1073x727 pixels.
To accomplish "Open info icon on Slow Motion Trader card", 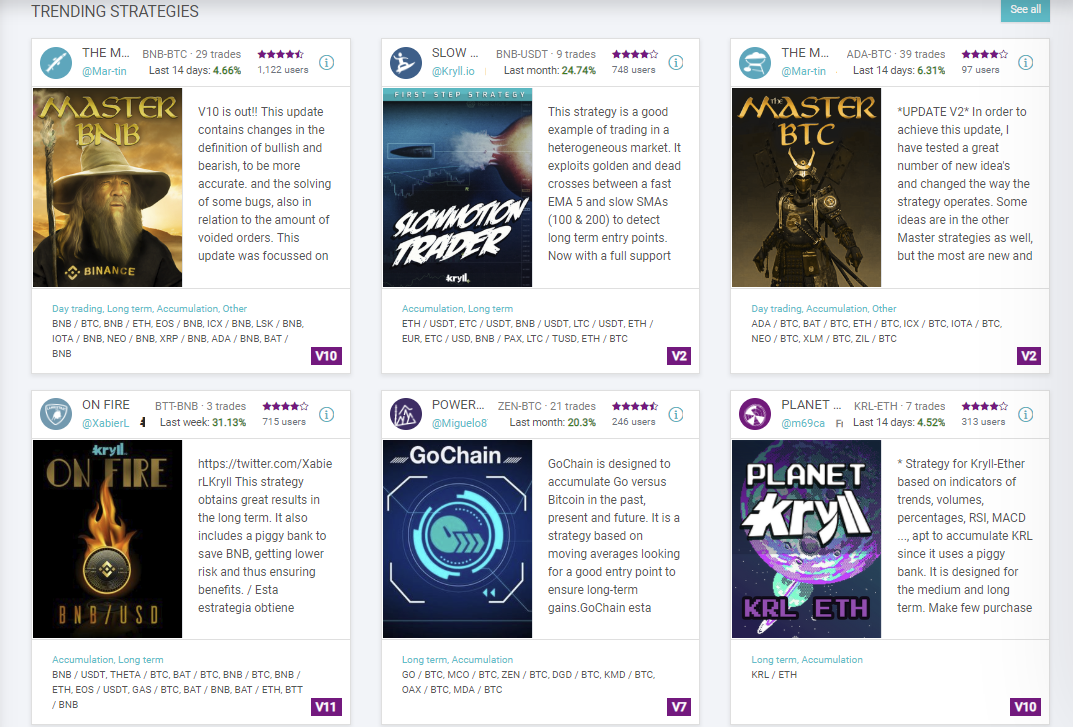I will (675, 62).
